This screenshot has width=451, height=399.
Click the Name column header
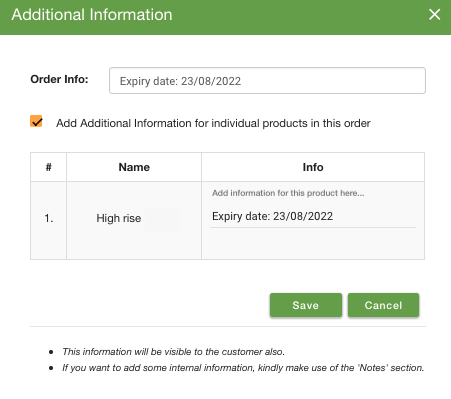[134, 167]
